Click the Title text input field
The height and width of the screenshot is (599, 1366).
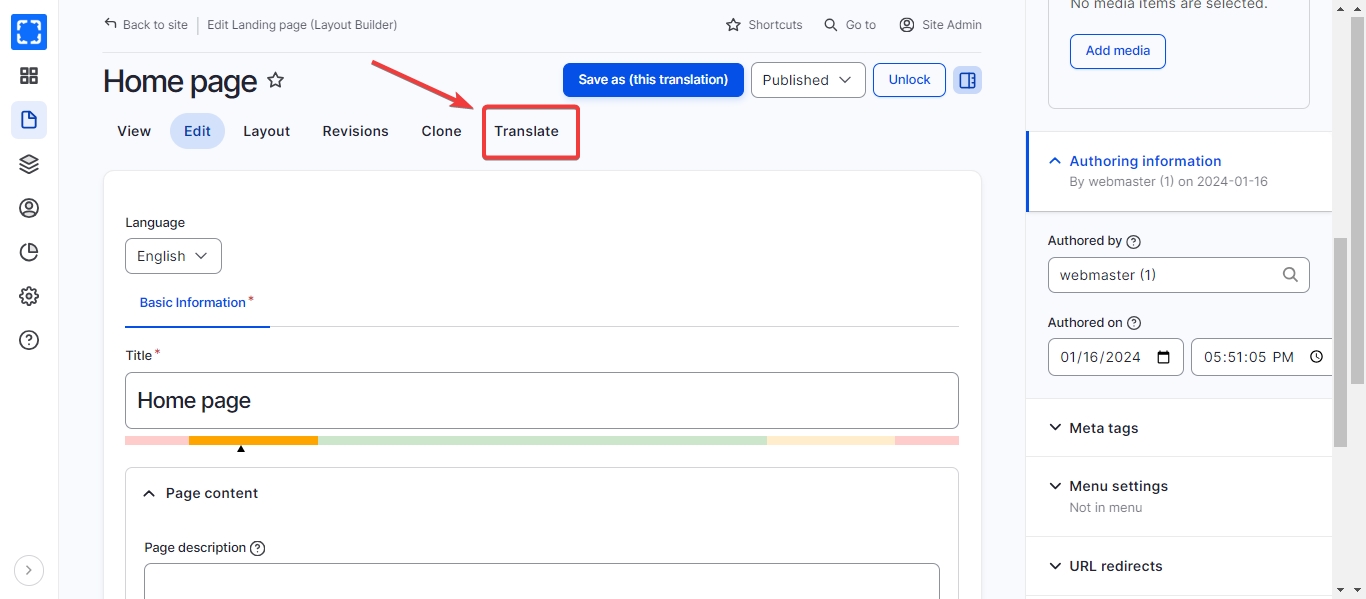tap(541, 401)
